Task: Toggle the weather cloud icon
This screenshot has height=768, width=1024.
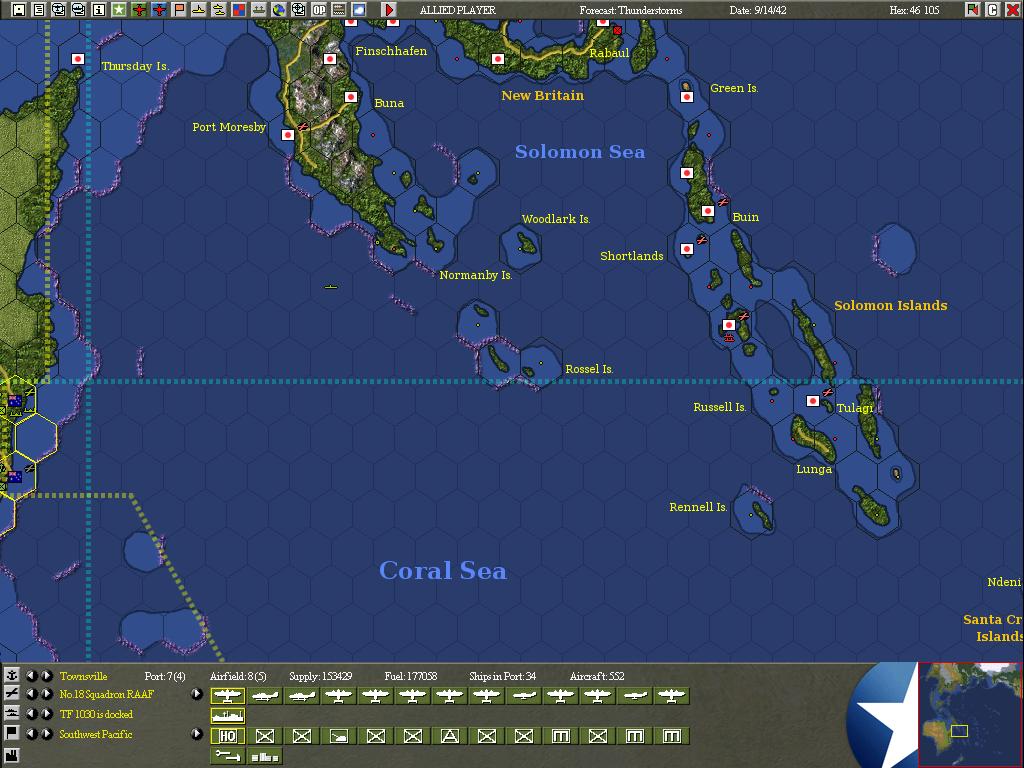Action: pos(359,10)
